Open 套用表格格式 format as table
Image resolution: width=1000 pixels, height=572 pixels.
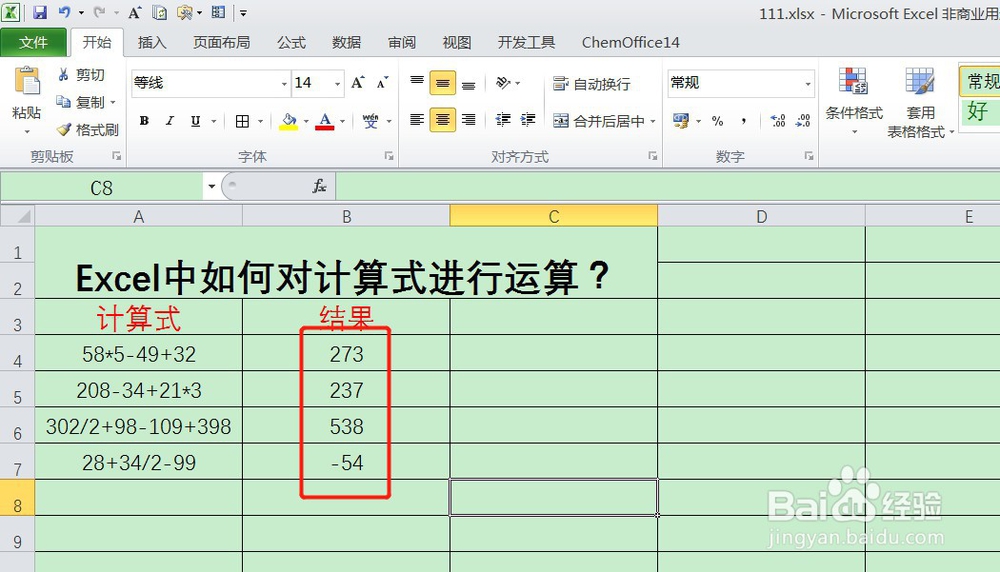(x=920, y=102)
